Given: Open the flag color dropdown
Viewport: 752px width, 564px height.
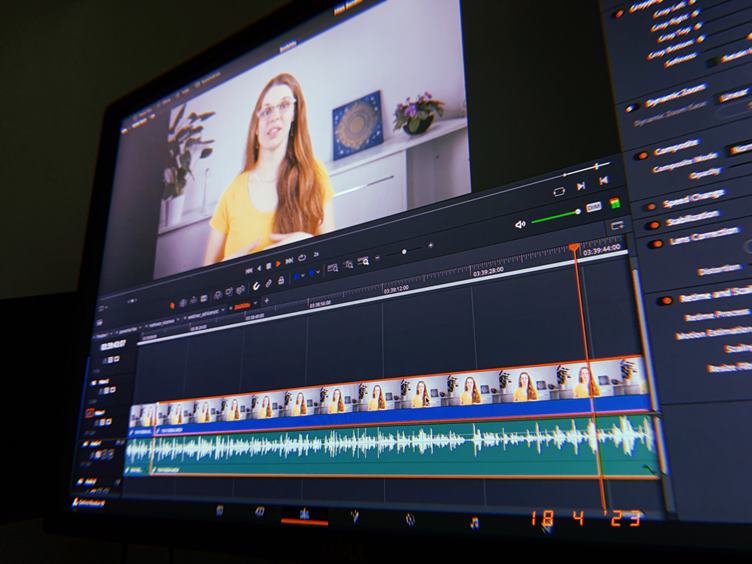Looking at the screenshot, I should [303, 275].
